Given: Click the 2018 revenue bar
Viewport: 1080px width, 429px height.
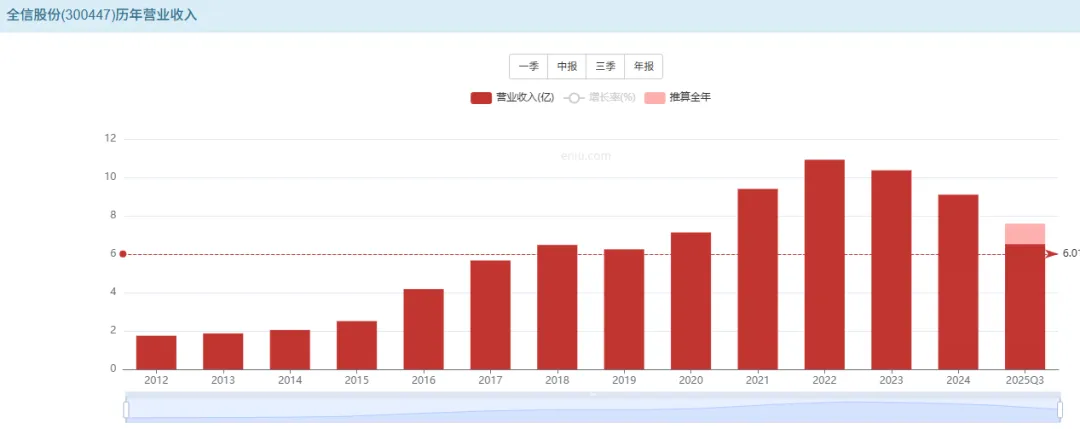Looking at the screenshot, I should coord(557,307).
